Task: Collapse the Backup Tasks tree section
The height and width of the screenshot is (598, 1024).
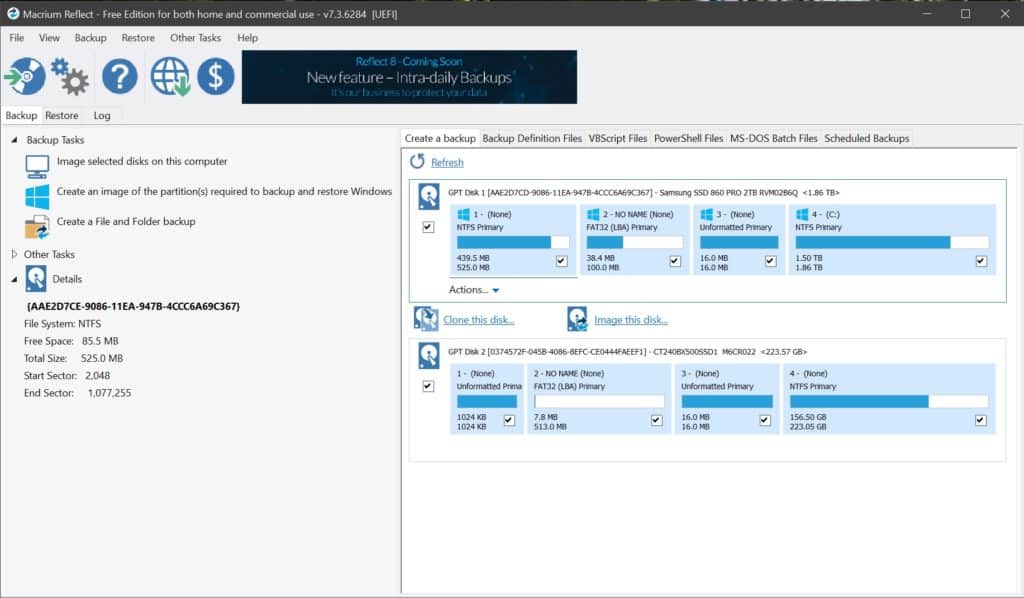Action: coord(14,140)
